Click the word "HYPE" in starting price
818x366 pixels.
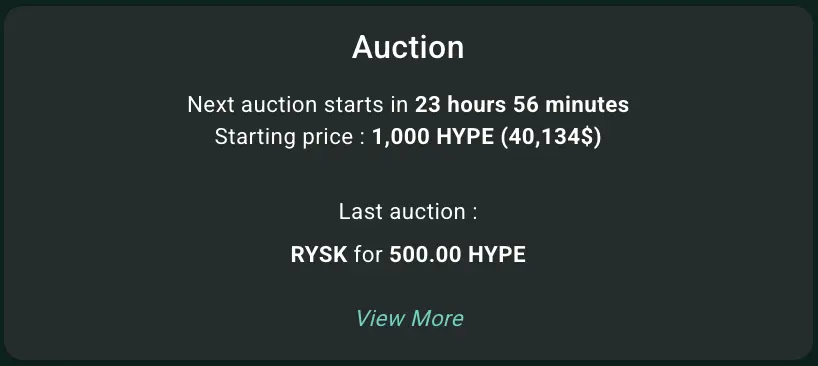(465, 137)
